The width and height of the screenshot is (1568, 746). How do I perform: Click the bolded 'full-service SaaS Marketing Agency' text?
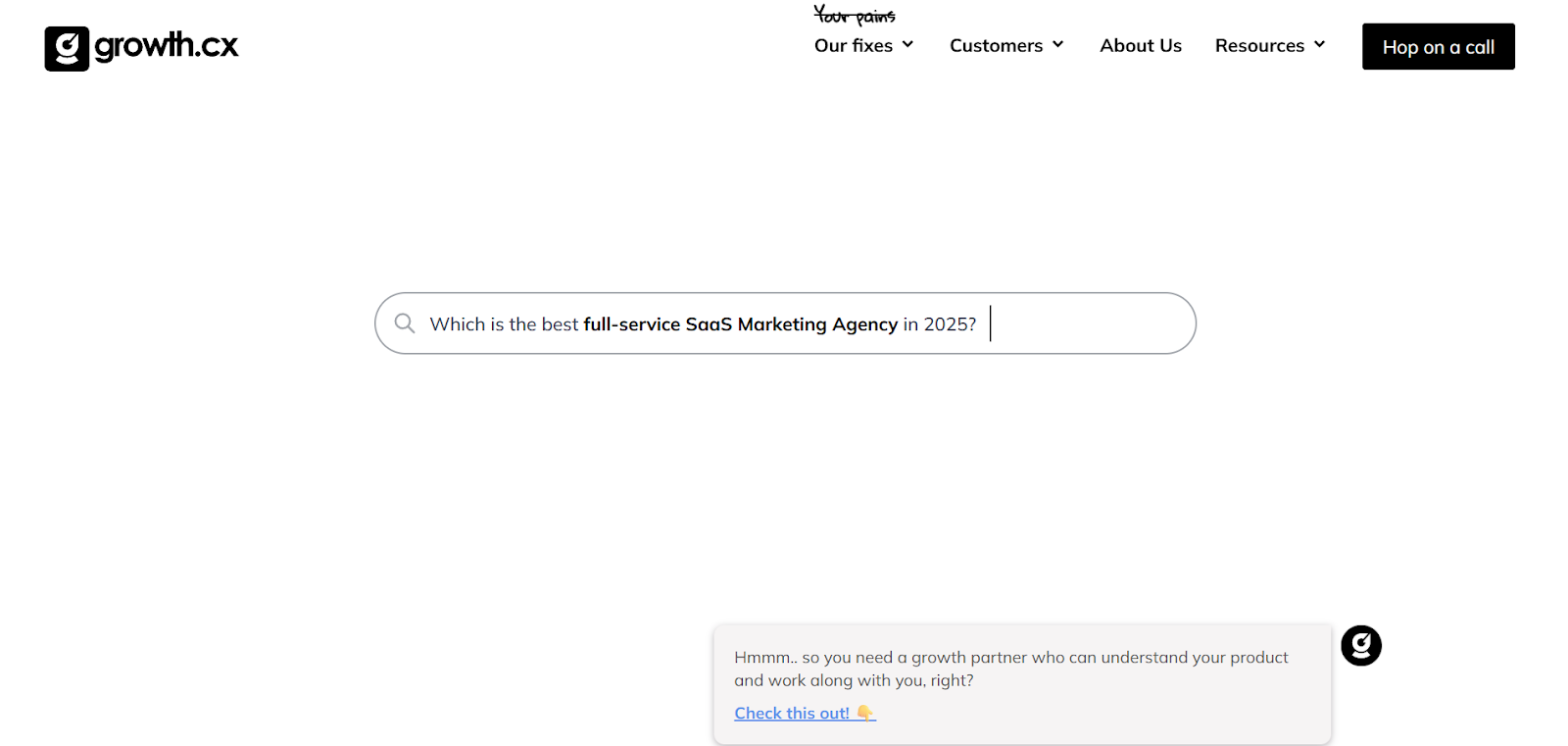click(x=740, y=323)
